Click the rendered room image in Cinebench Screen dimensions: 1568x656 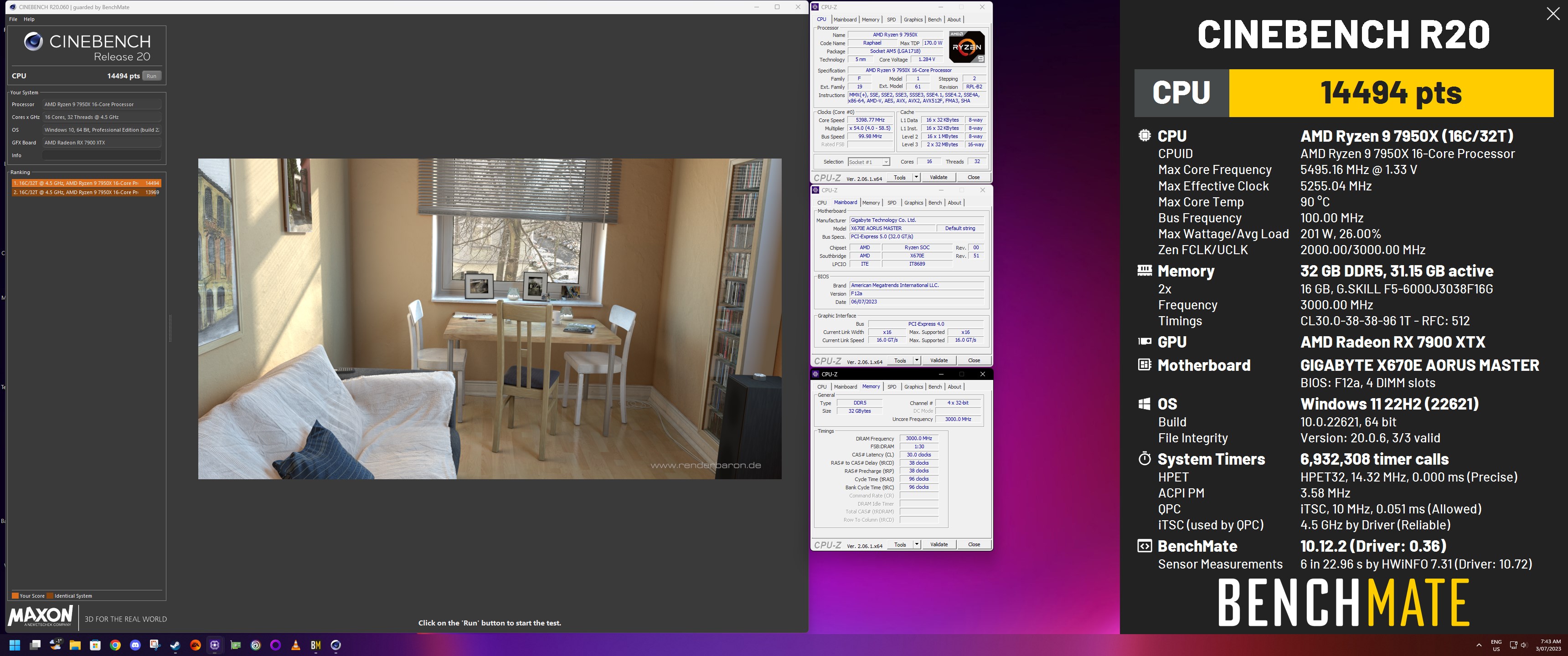coord(490,319)
